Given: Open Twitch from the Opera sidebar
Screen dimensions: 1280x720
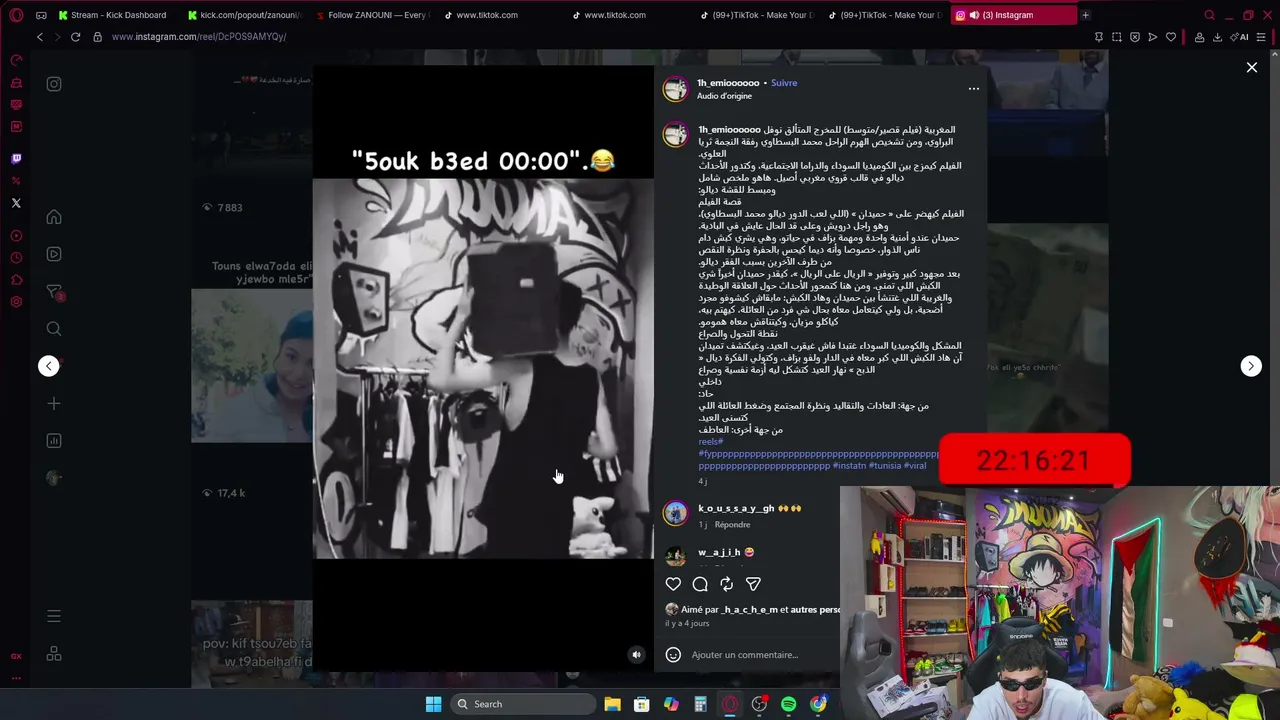Looking at the screenshot, I should 16,158.
